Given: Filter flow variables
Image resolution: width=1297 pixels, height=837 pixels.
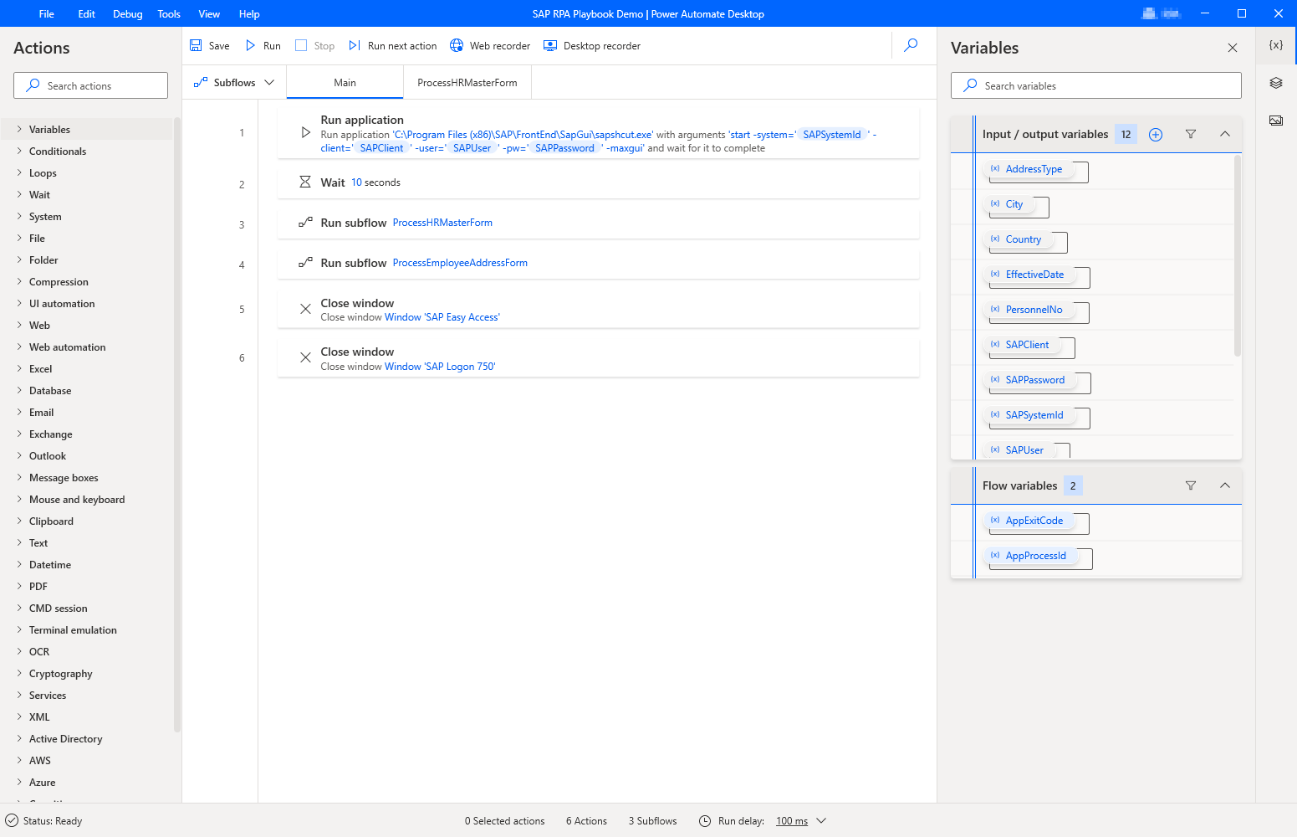Looking at the screenshot, I should pos(1190,485).
